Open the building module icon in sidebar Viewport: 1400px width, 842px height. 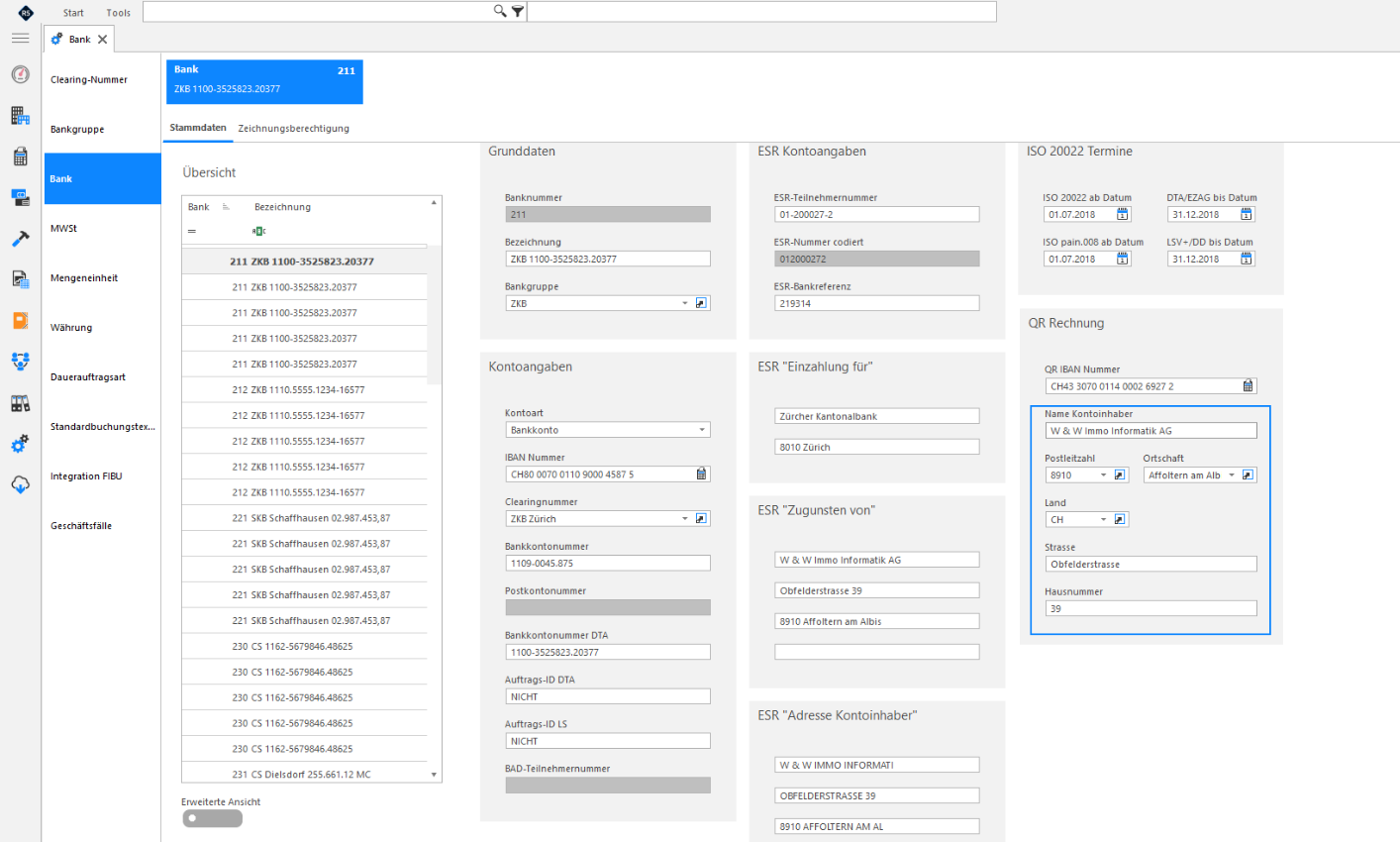[20, 116]
